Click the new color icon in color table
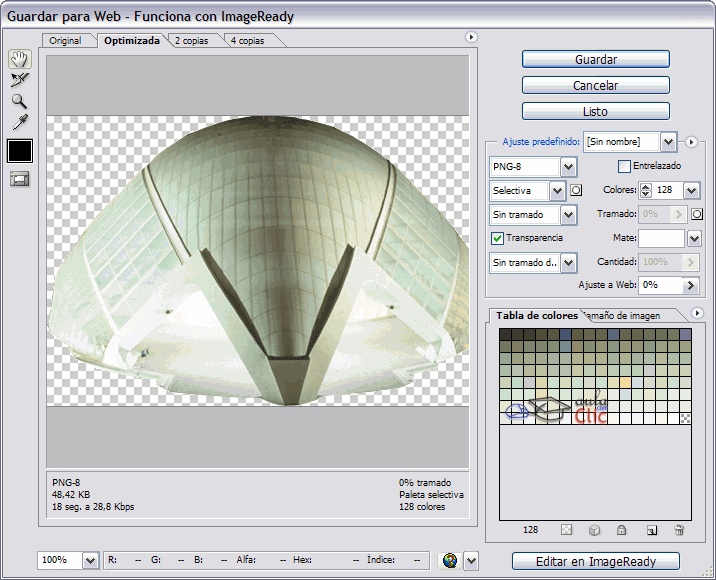 tap(651, 530)
